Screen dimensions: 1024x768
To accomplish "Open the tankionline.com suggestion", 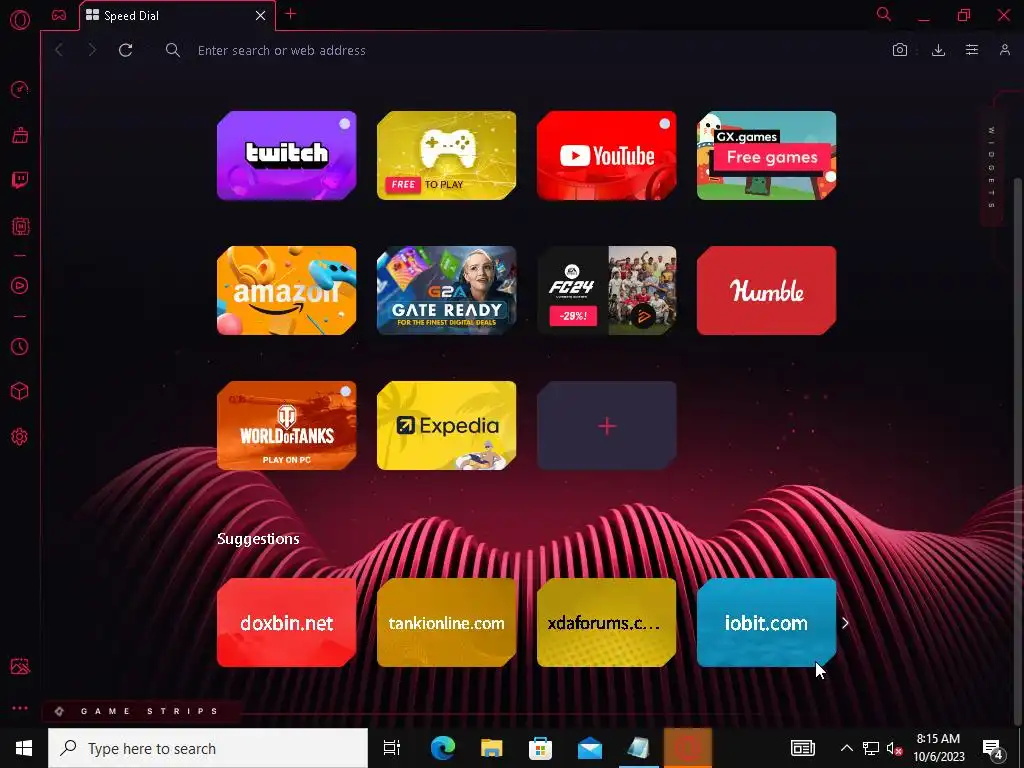I will click(447, 622).
